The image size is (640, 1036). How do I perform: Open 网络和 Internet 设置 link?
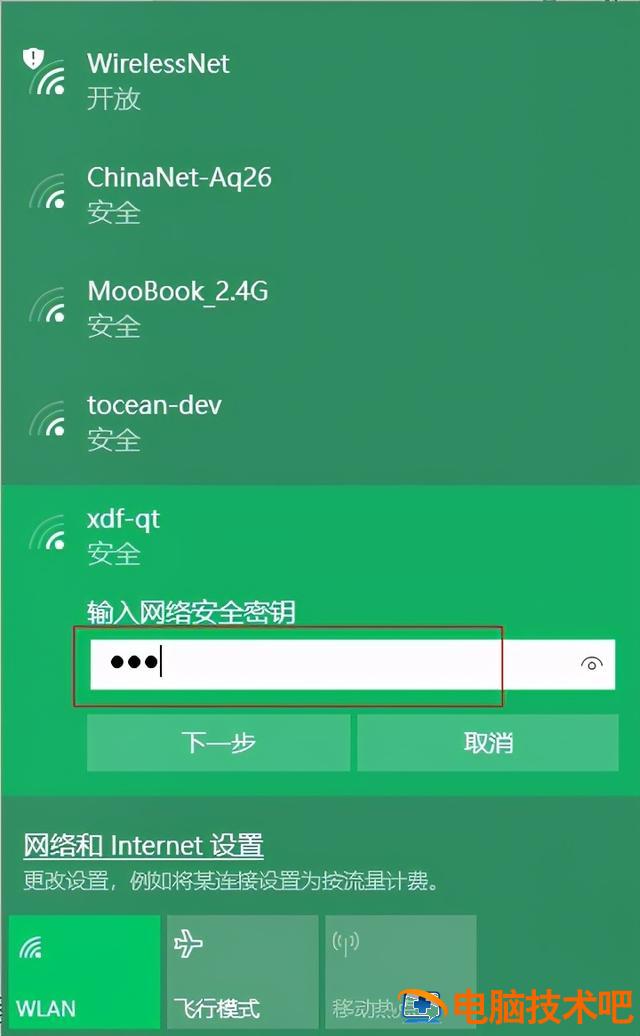(143, 846)
